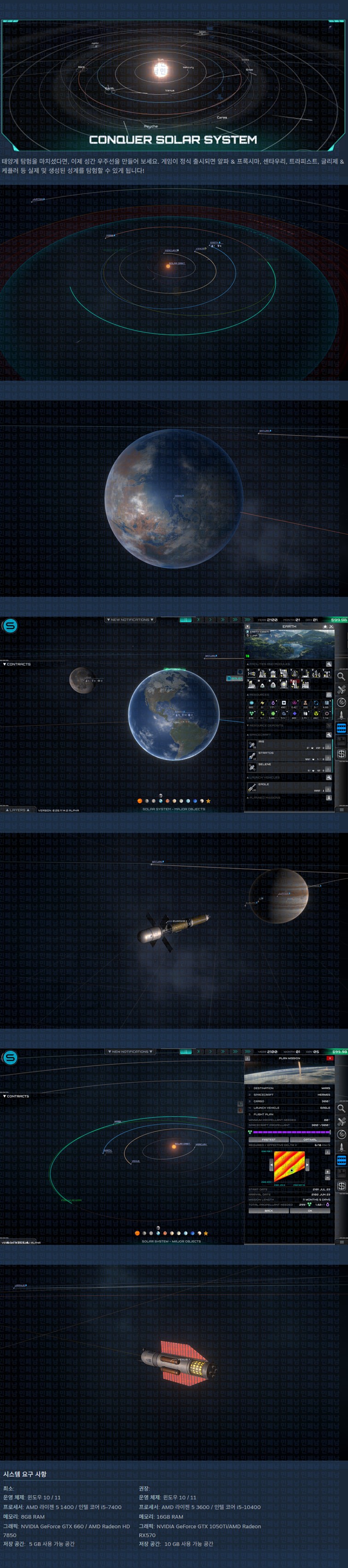Click the rocket icon in the first sidebar
The height and width of the screenshot is (1568, 348).
click(x=341, y=715)
